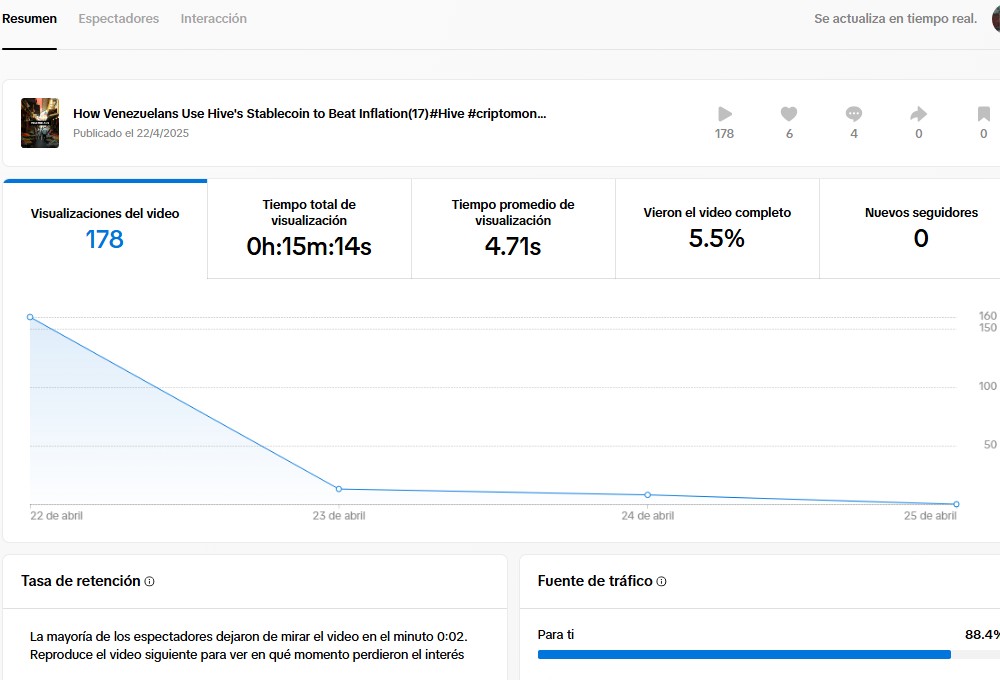Select Vieron el video completo card

(x=717, y=229)
